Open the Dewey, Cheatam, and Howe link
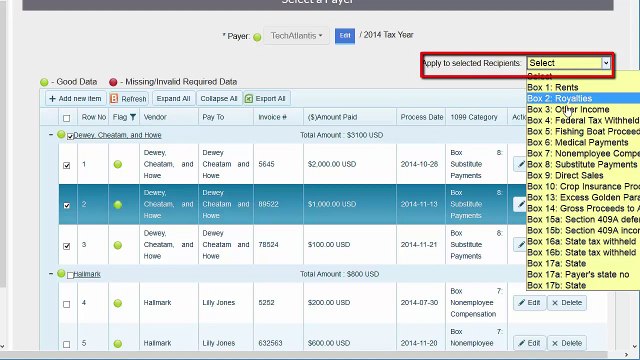 pyautogui.click(x=118, y=135)
